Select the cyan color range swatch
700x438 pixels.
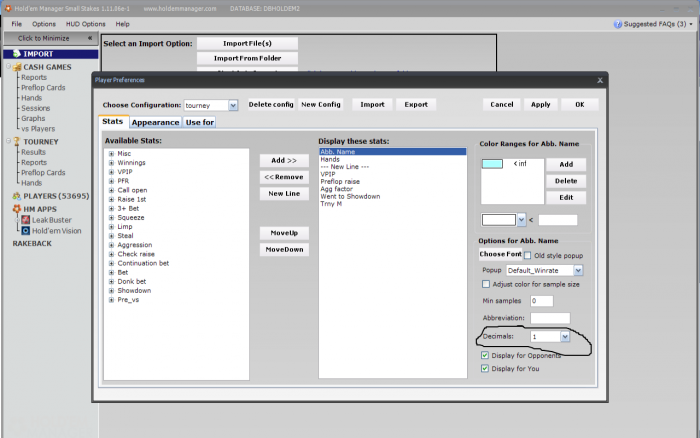point(492,164)
